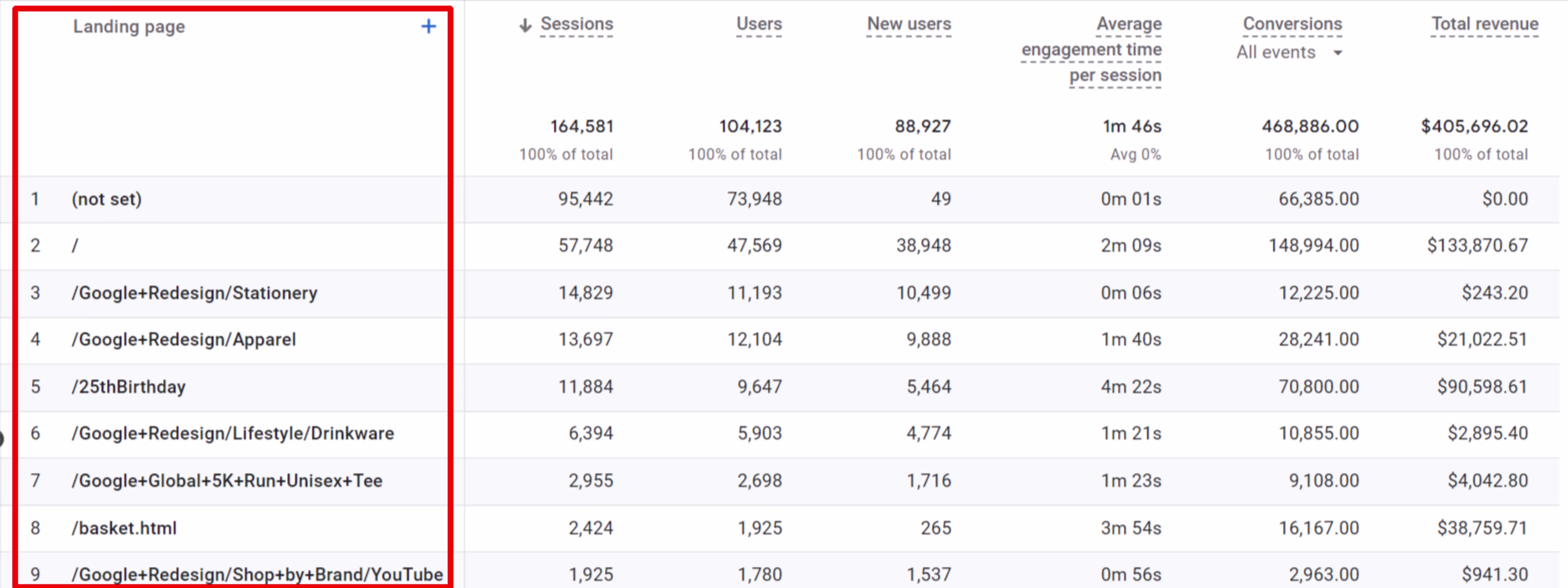Sort by Total revenue column
The image size is (1568, 588).
[1484, 24]
